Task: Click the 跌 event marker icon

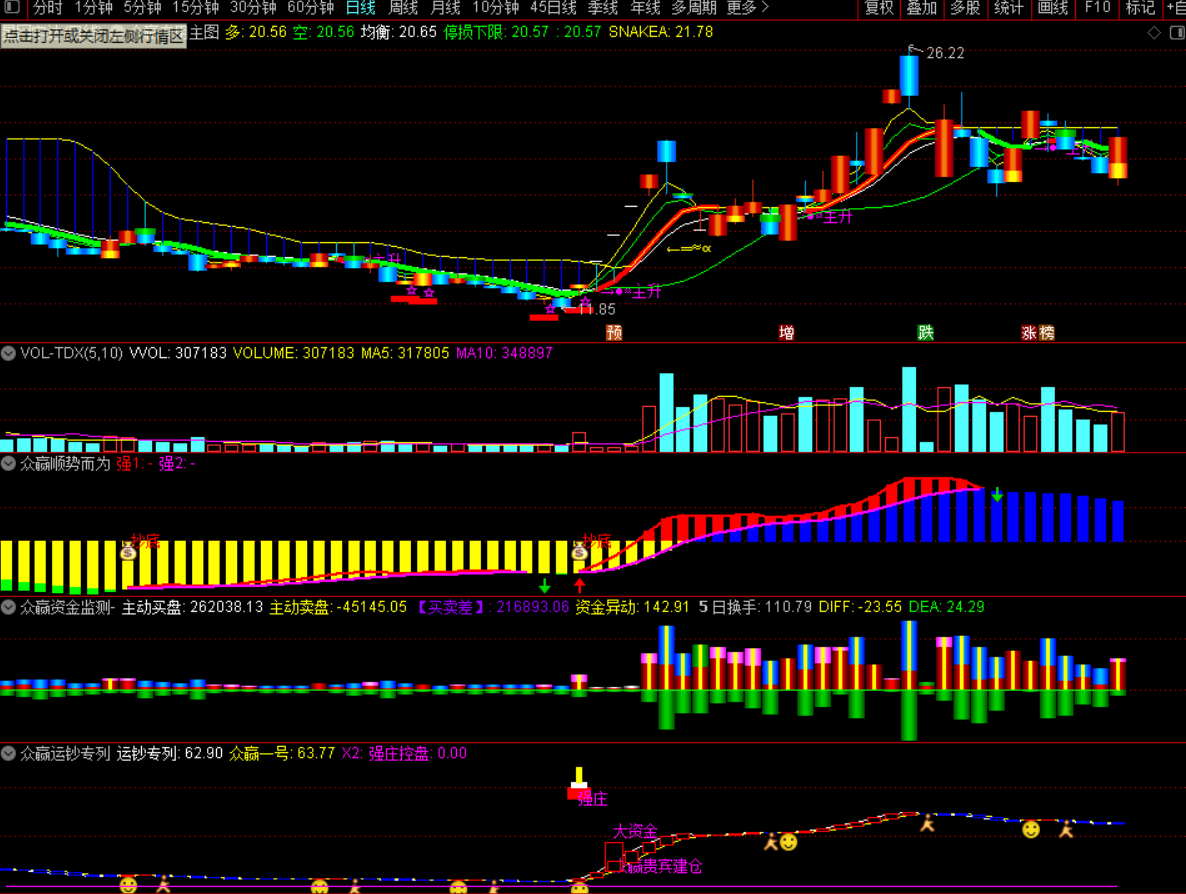Action: pos(926,333)
